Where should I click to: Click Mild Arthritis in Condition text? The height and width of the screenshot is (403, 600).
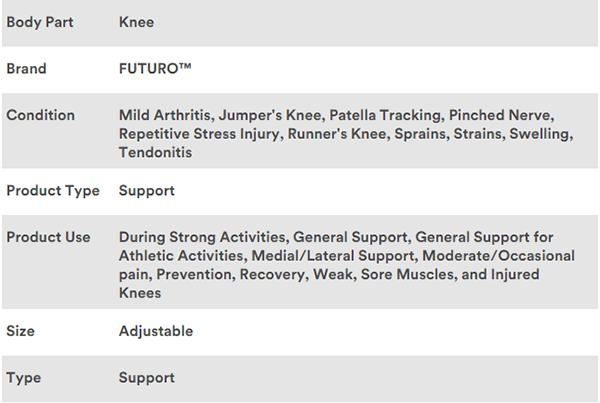tap(163, 115)
